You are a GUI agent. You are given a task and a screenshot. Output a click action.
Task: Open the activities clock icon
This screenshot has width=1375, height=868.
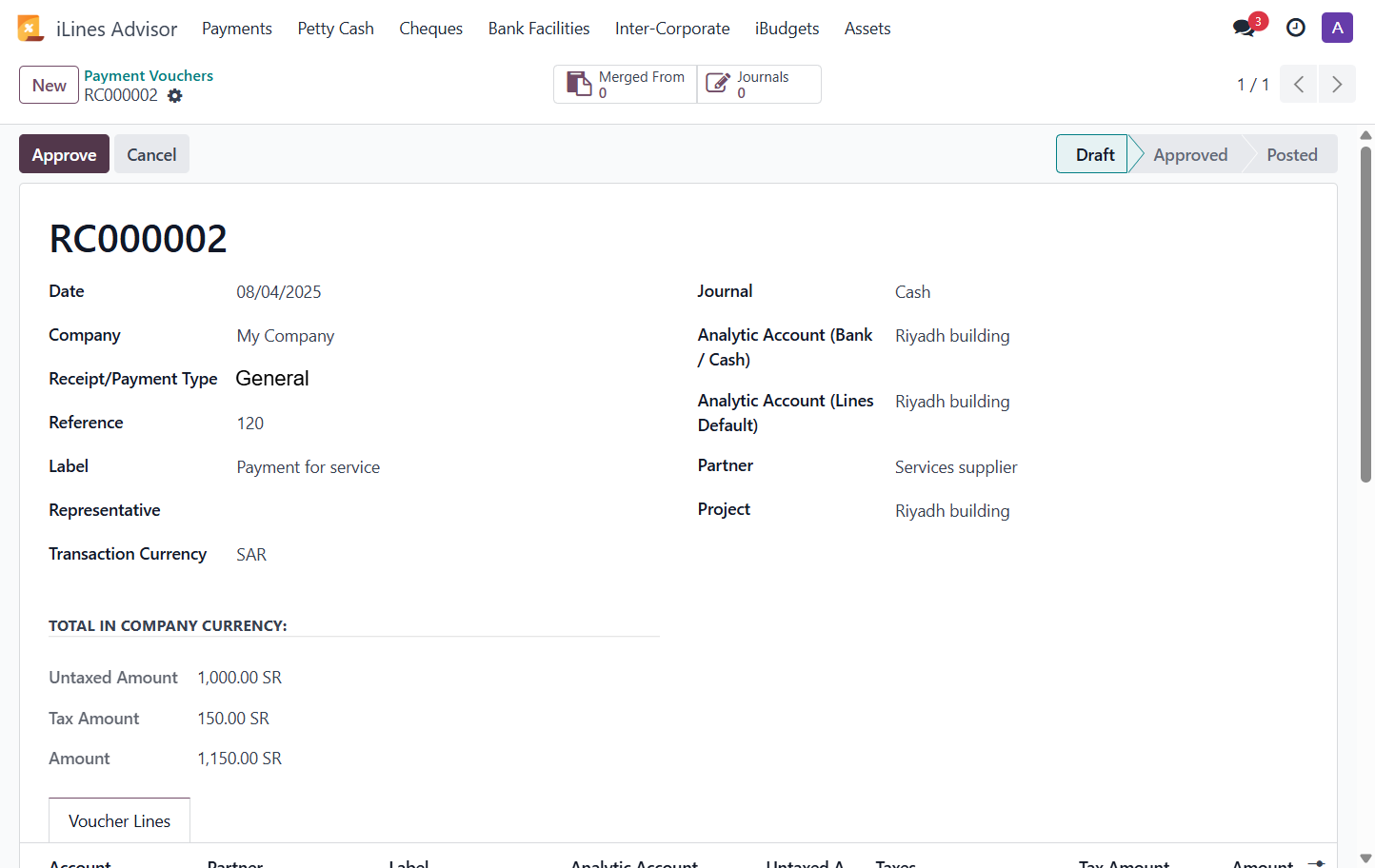click(x=1296, y=28)
